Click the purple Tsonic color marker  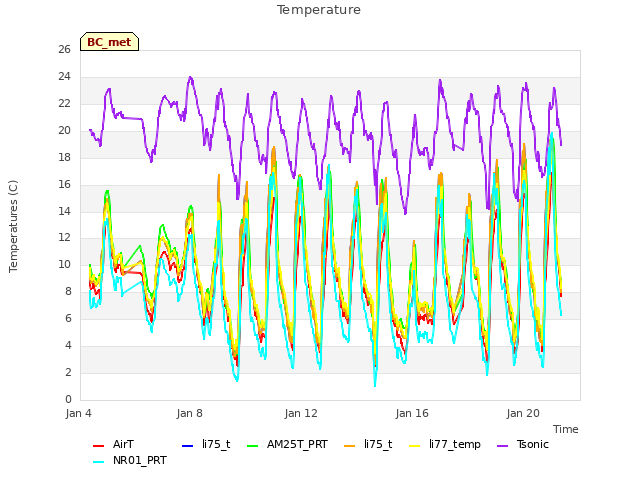pyautogui.click(x=502, y=445)
